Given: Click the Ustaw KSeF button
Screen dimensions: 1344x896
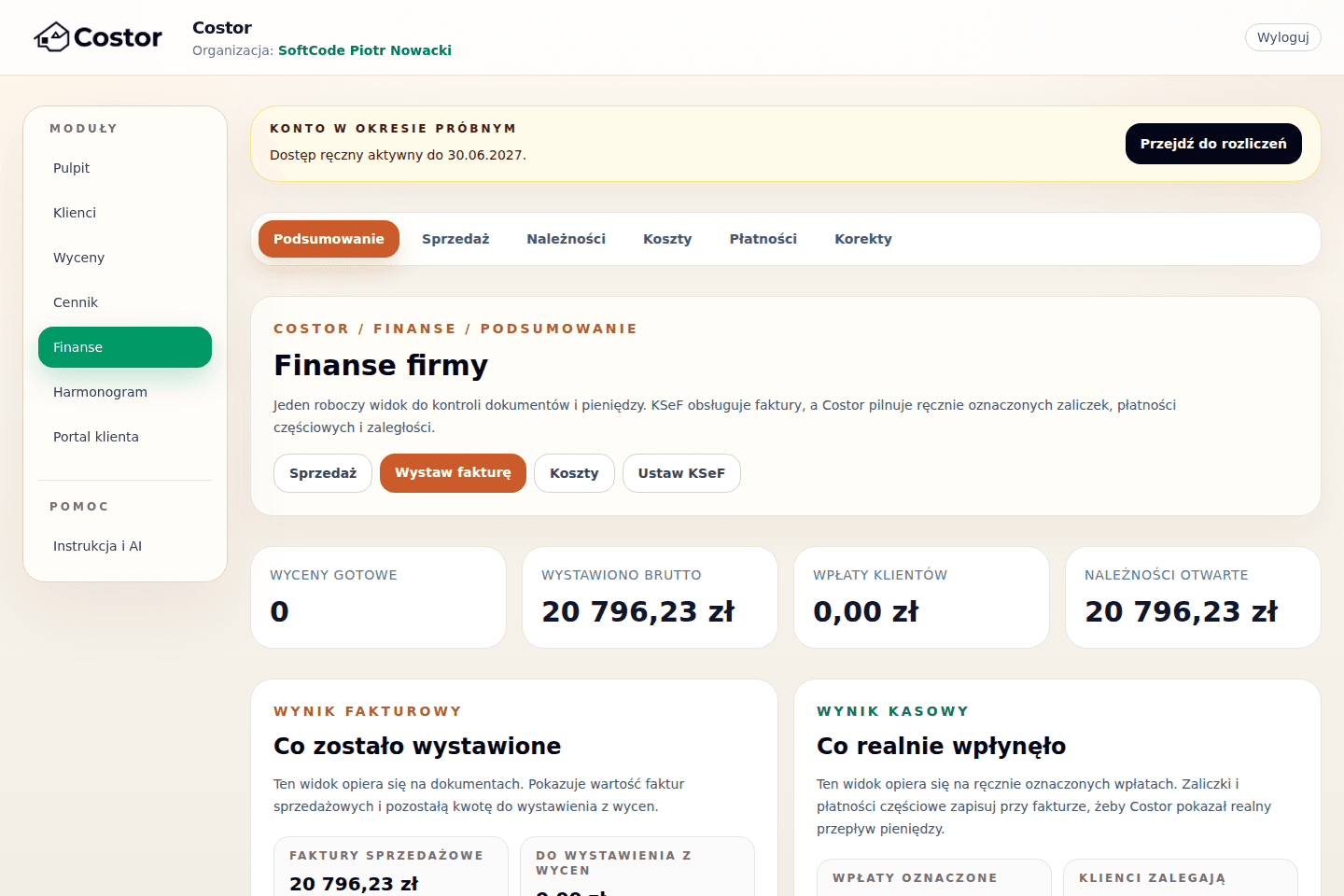Looking at the screenshot, I should point(681,473).
